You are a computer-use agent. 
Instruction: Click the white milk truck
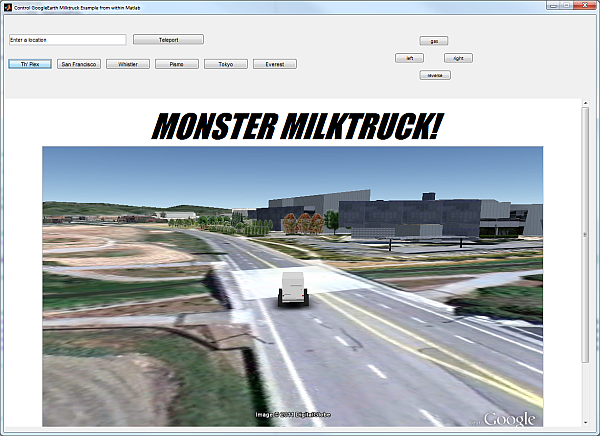pos(293,289)
